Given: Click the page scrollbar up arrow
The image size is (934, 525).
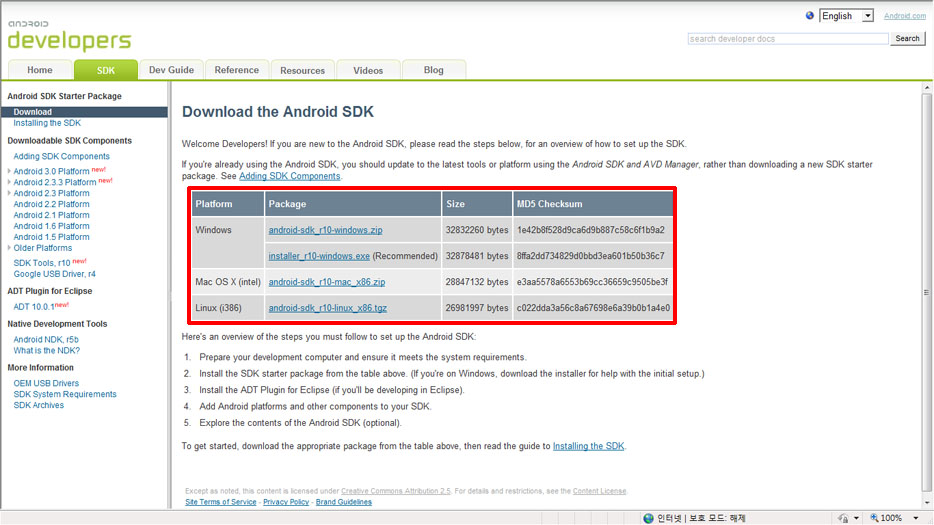Looking at the screenshot, I should pos(927,88).
